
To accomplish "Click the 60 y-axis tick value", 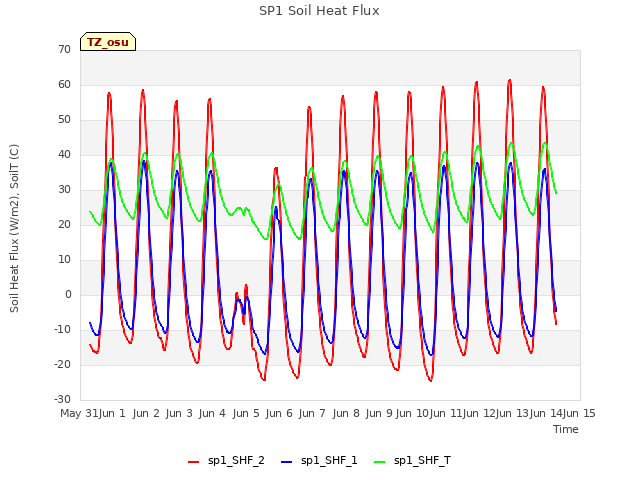I will click(x=64, y=84).
